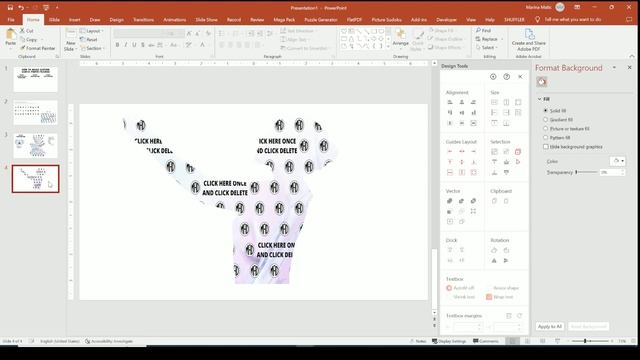
Task: Click the third Vector icon in top row
Action: tap(473, 201)
